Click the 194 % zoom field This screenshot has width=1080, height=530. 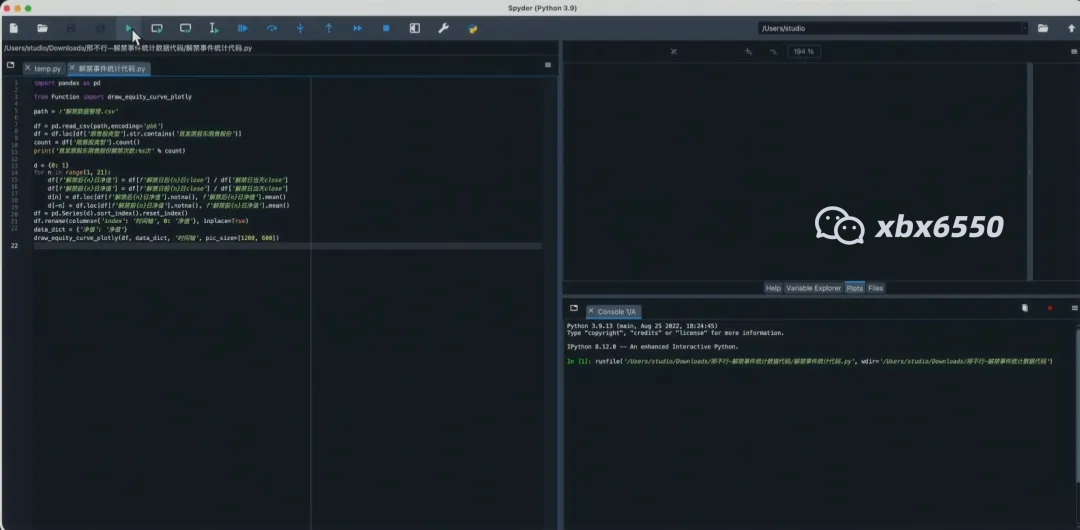click(x=803, y=52)
